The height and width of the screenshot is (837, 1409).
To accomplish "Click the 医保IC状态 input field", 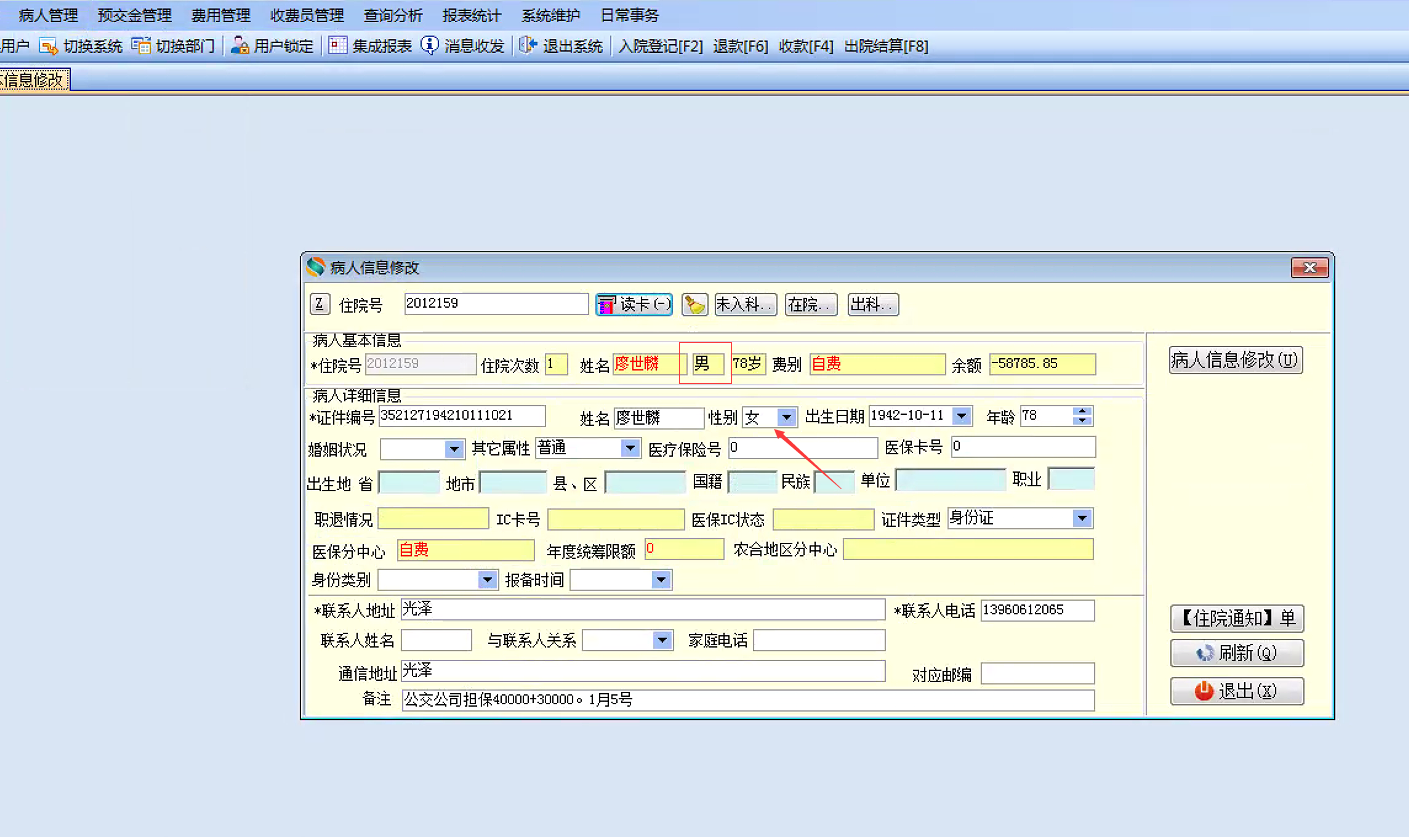I will pos(823,519).
